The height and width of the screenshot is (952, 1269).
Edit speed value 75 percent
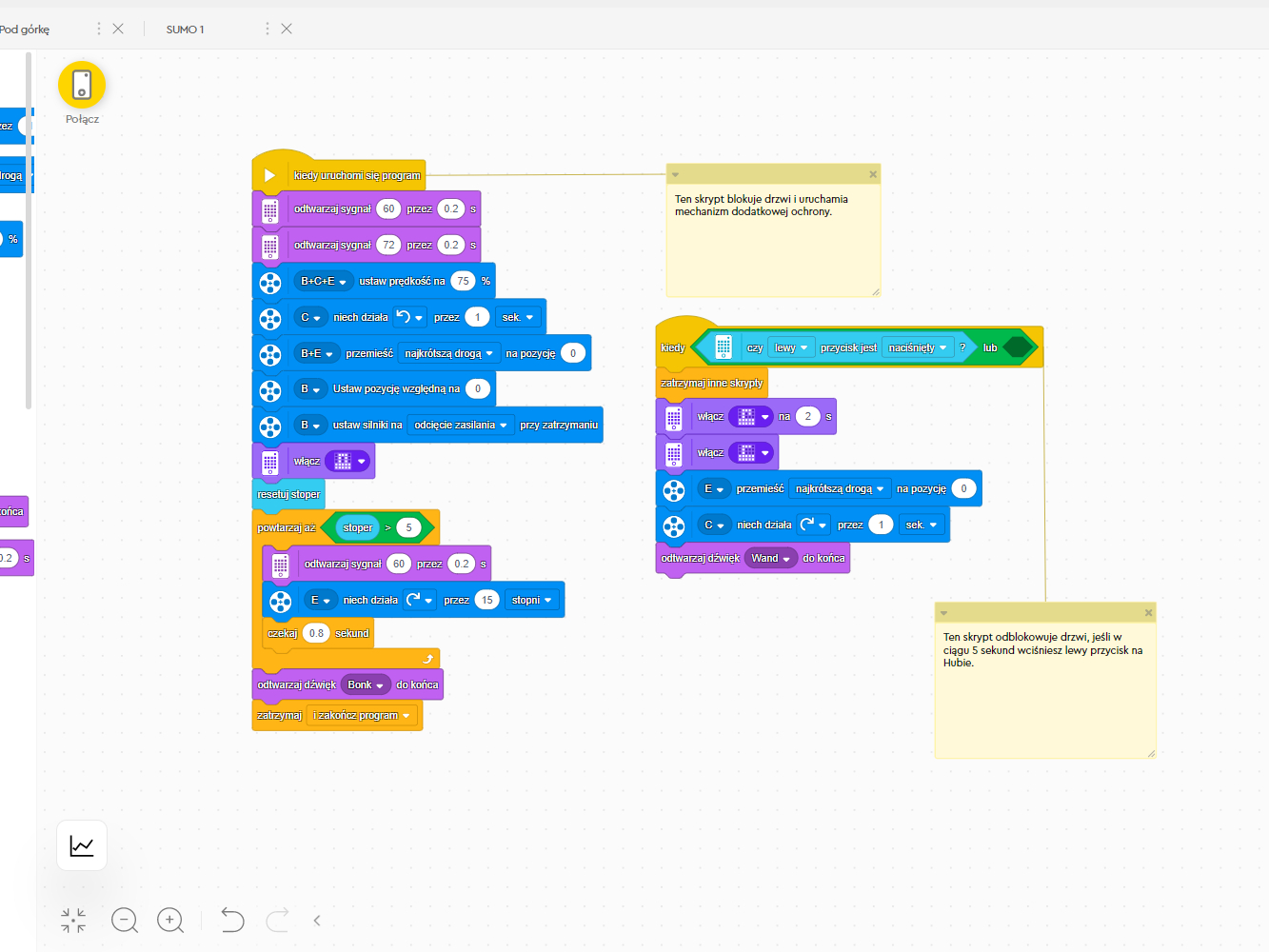coord(463,281)
